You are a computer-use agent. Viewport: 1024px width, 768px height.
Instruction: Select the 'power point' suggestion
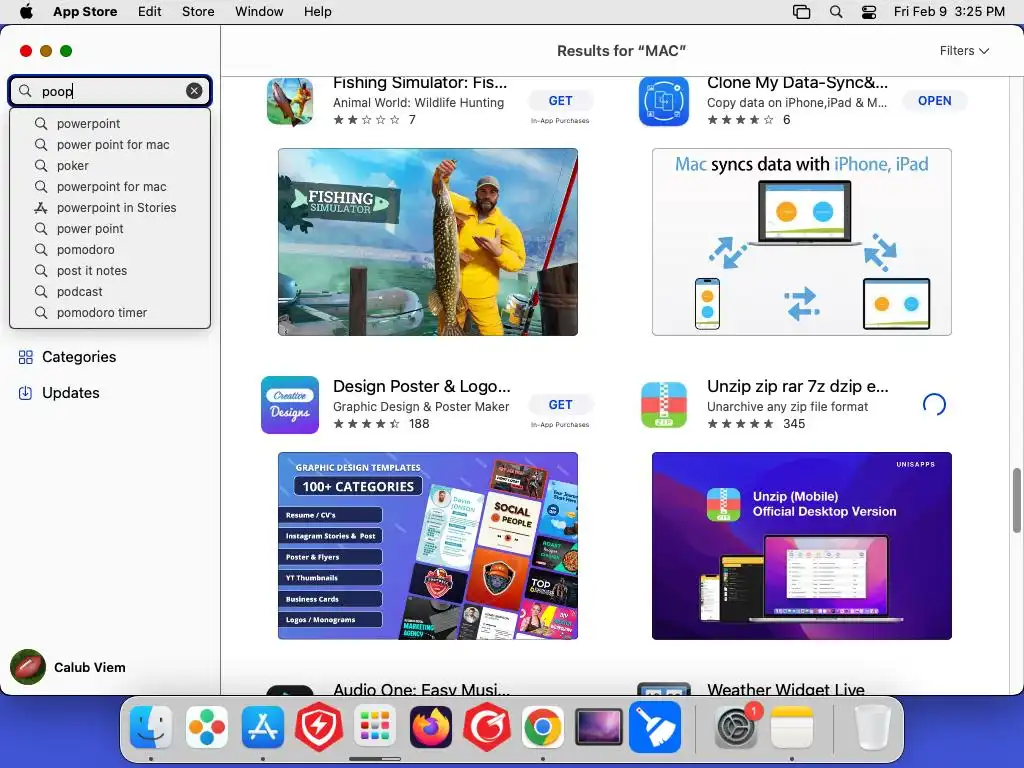click(110, 229)
